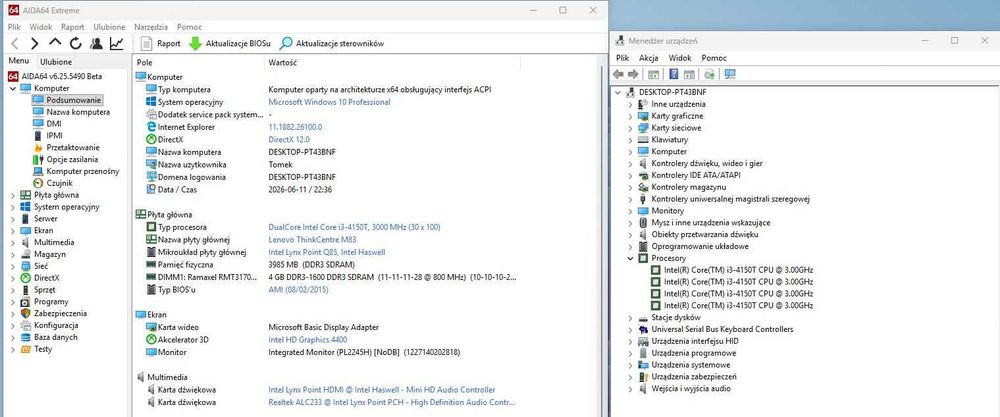The image size is (1000, 417).
Task: Open the Narzędzia menu in AIDA64
Action: pyautogui.click(x=151, y=27)
